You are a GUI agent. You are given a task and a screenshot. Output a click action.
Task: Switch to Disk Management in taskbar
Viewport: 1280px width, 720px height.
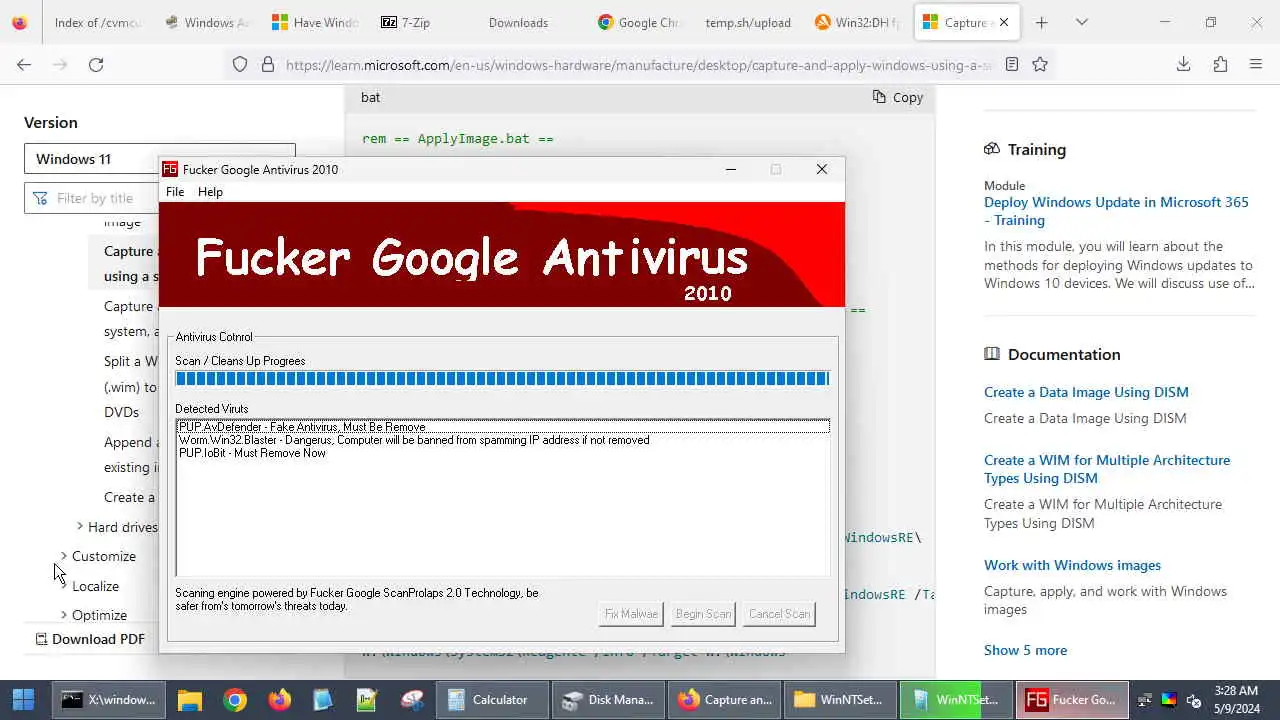pyautogui.click(x=609, y=700)
